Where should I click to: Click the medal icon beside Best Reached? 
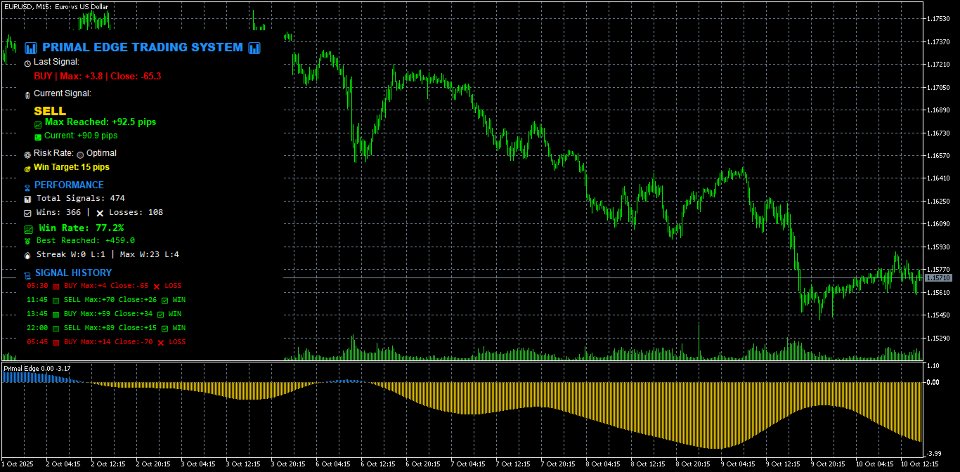28,242
